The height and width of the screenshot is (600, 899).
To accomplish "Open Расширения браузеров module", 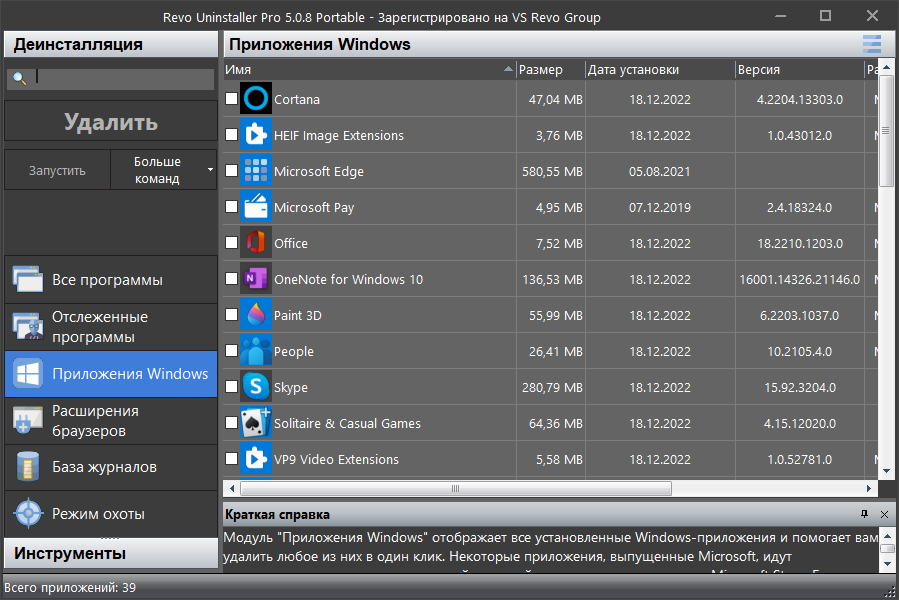I will point(111,420).
